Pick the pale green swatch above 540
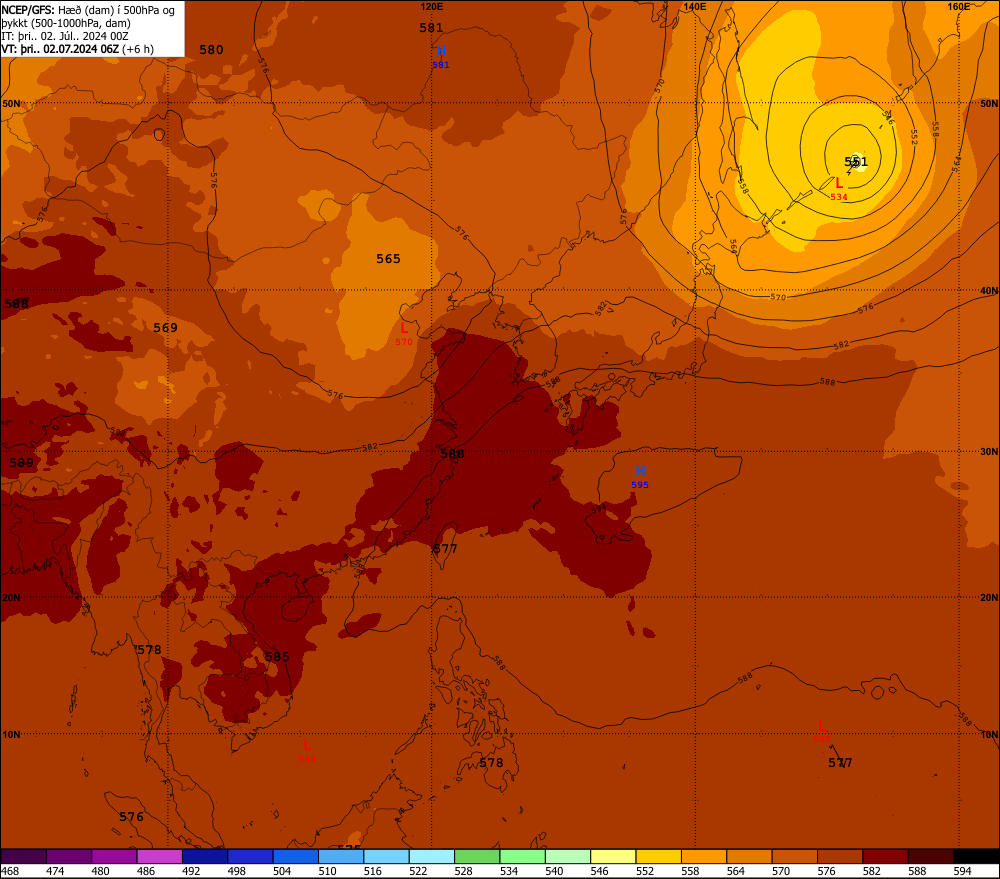Screen dimensions: 1000x879 point(568,857)
